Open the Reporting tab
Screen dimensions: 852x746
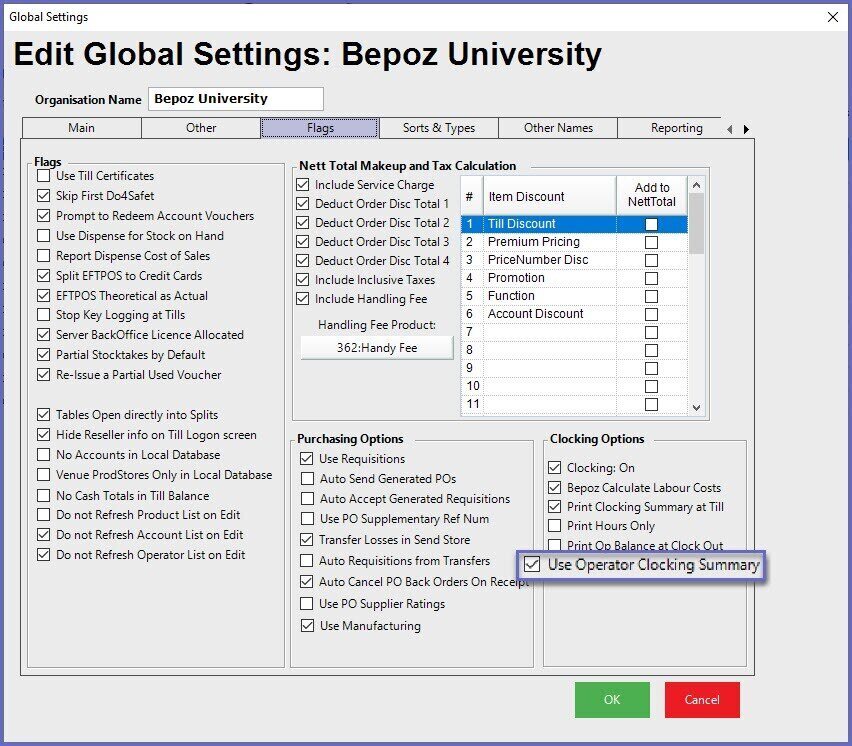[x=676, y=128]
